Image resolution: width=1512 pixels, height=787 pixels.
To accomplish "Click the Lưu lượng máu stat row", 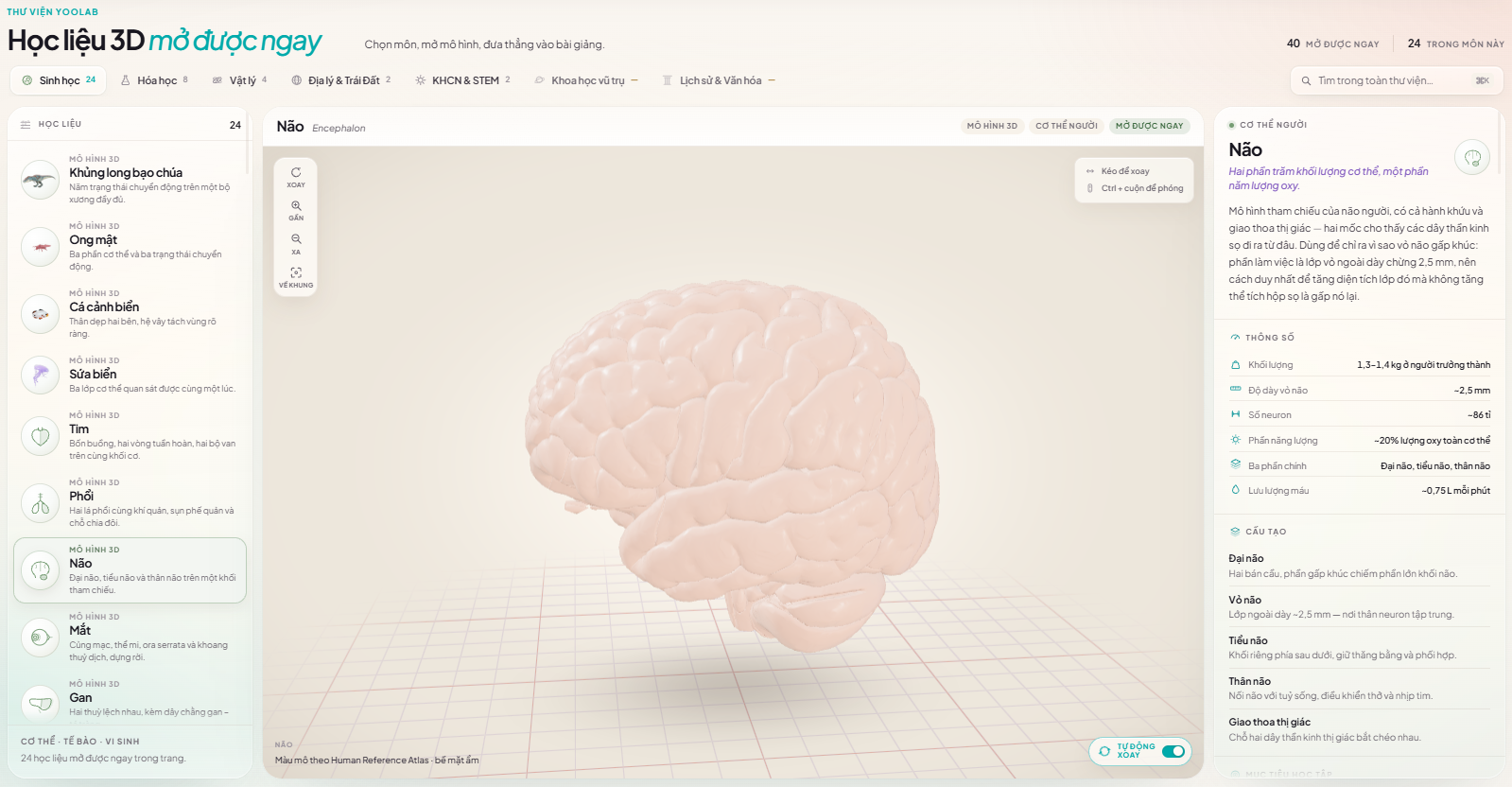I will point(1359,491).
